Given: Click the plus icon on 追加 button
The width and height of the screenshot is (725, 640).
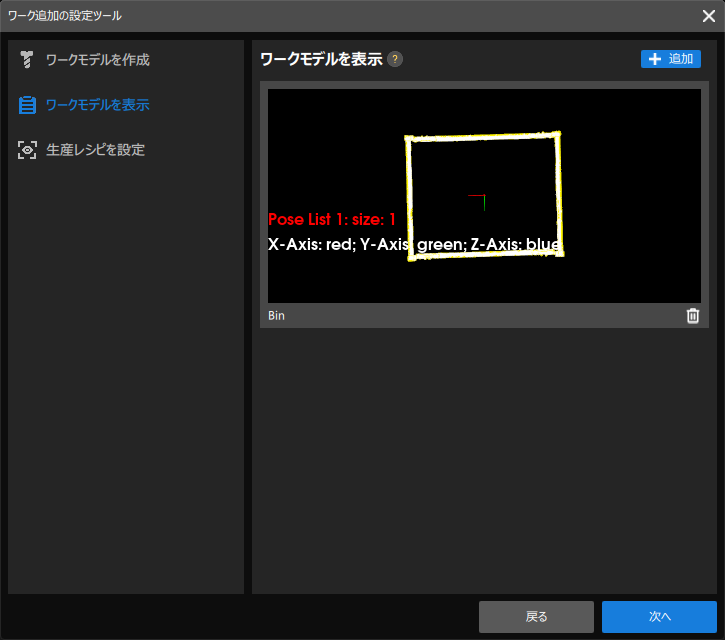Looking at the screenshot, I should coord(656,59).
